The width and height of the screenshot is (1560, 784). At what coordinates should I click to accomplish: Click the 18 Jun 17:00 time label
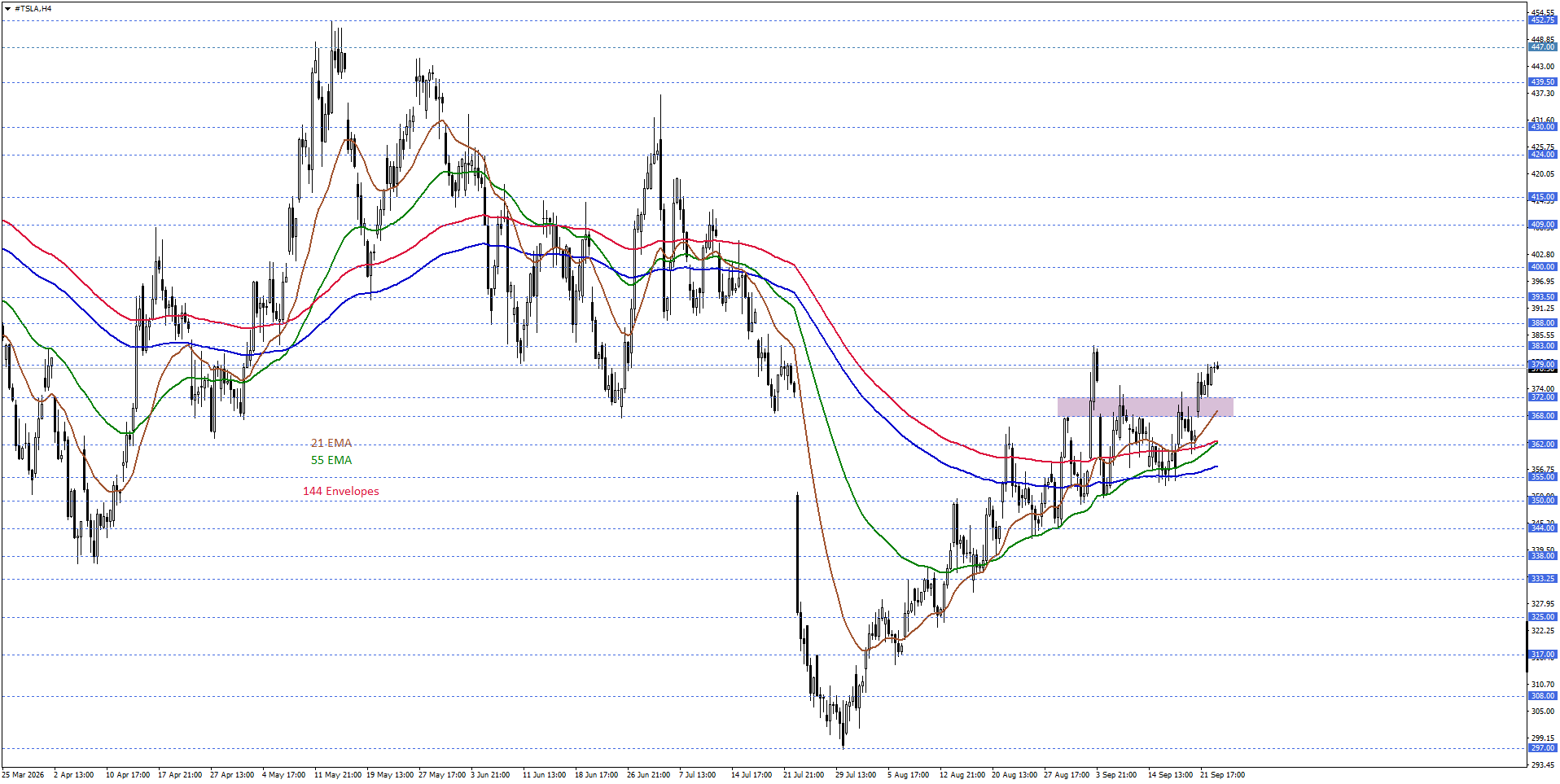pyautogui.click(x=597, y=774)
